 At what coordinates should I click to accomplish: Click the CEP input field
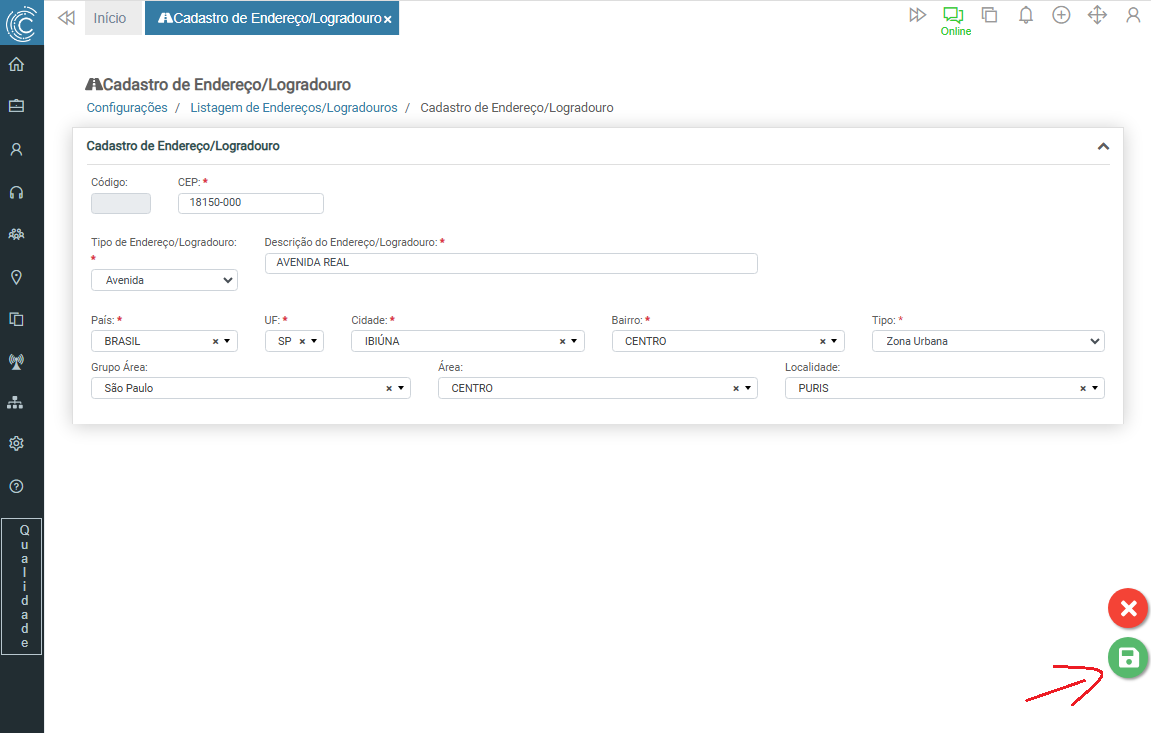[250, 203]
